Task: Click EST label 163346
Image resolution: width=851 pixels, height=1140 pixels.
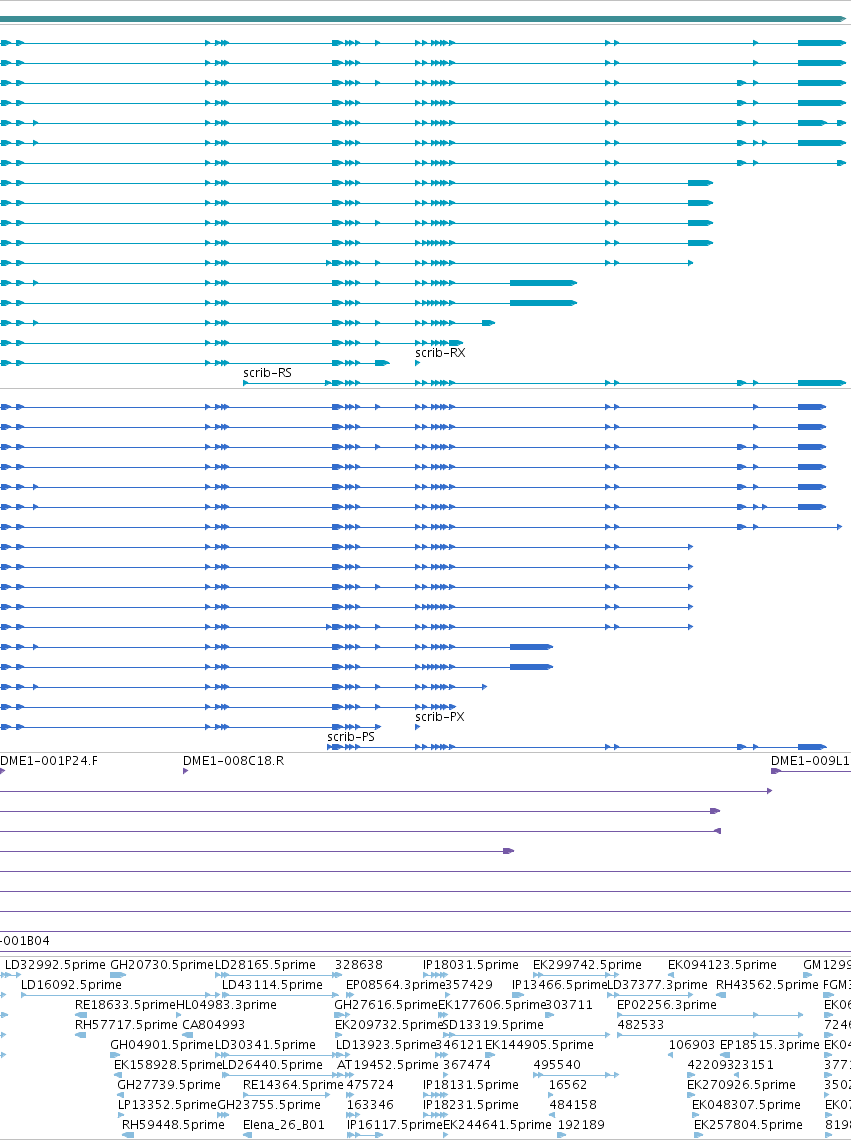Action: (369, 1104)
